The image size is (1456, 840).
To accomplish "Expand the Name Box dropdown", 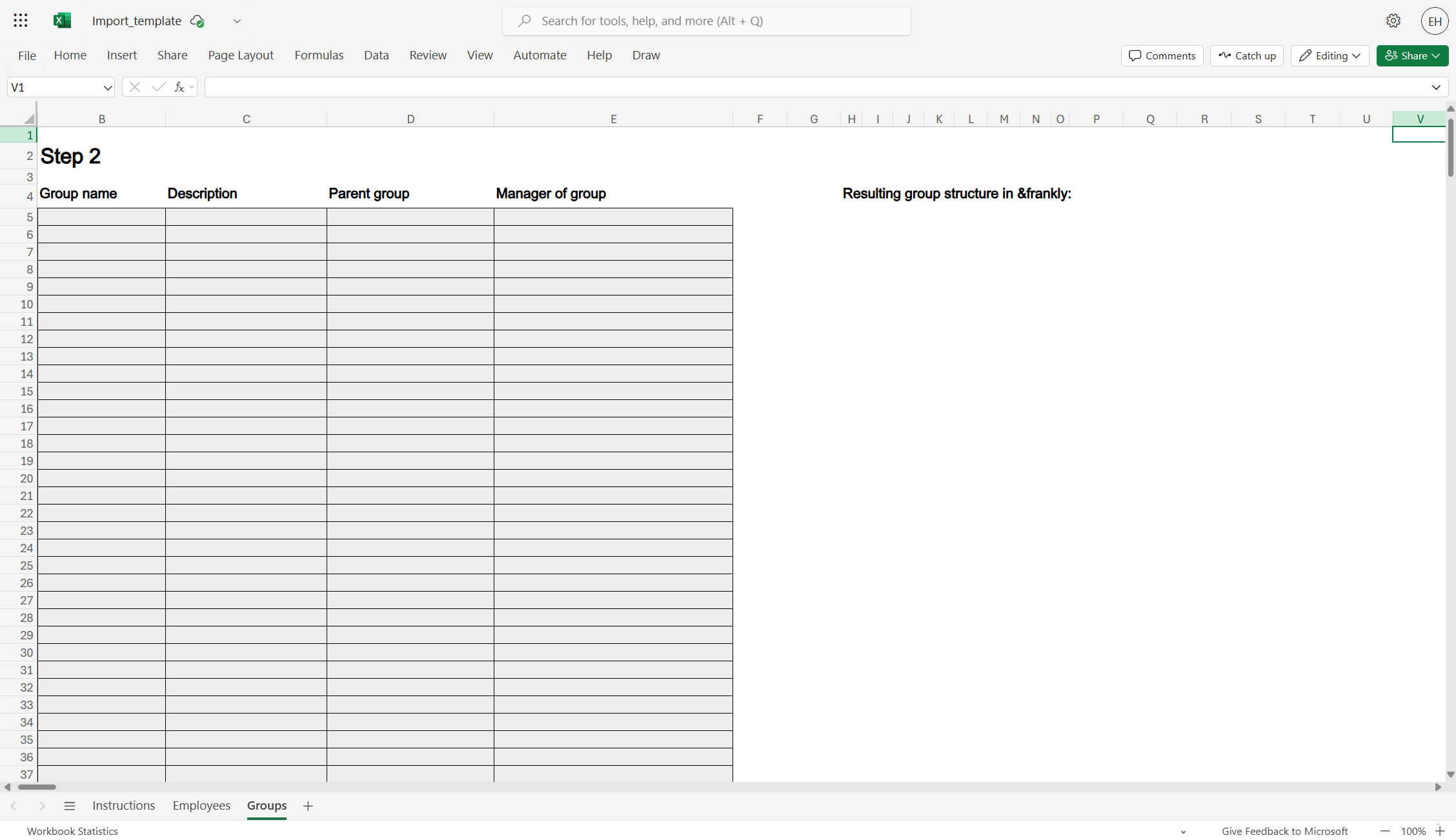I will point(107,88).
